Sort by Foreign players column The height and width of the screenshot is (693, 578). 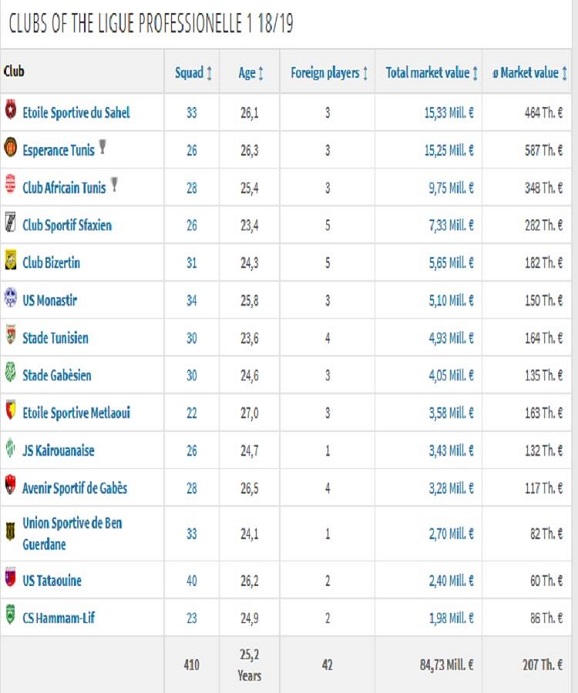point(329,72)
